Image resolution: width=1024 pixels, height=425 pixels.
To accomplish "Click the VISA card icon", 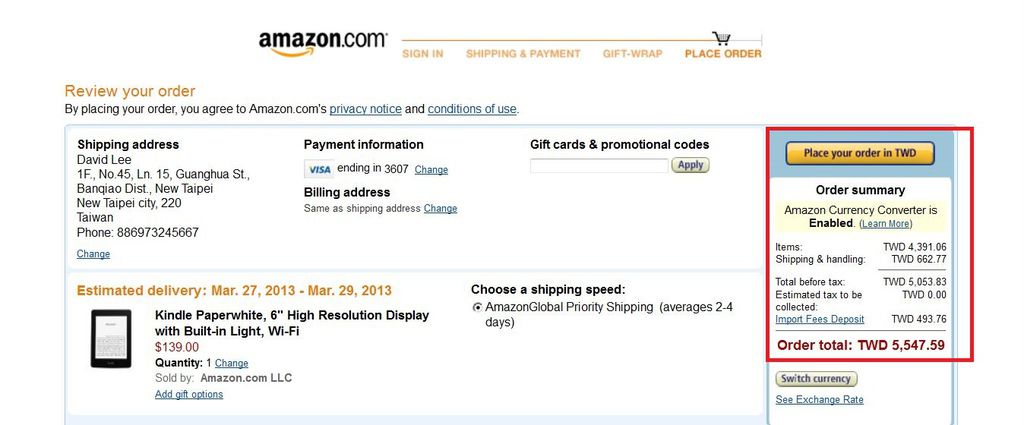I will coord(319,169).
